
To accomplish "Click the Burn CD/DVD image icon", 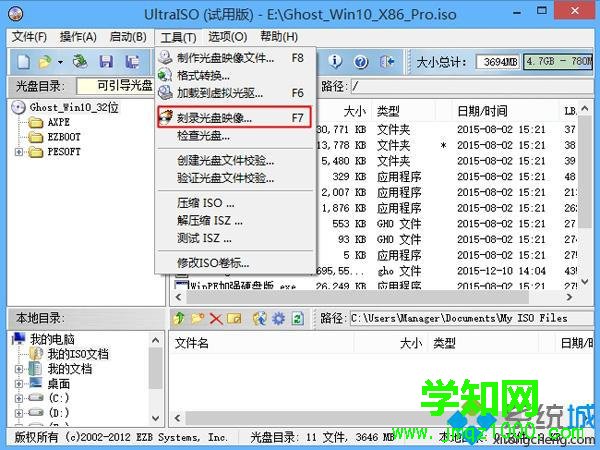I will click(x=166, y=117).
